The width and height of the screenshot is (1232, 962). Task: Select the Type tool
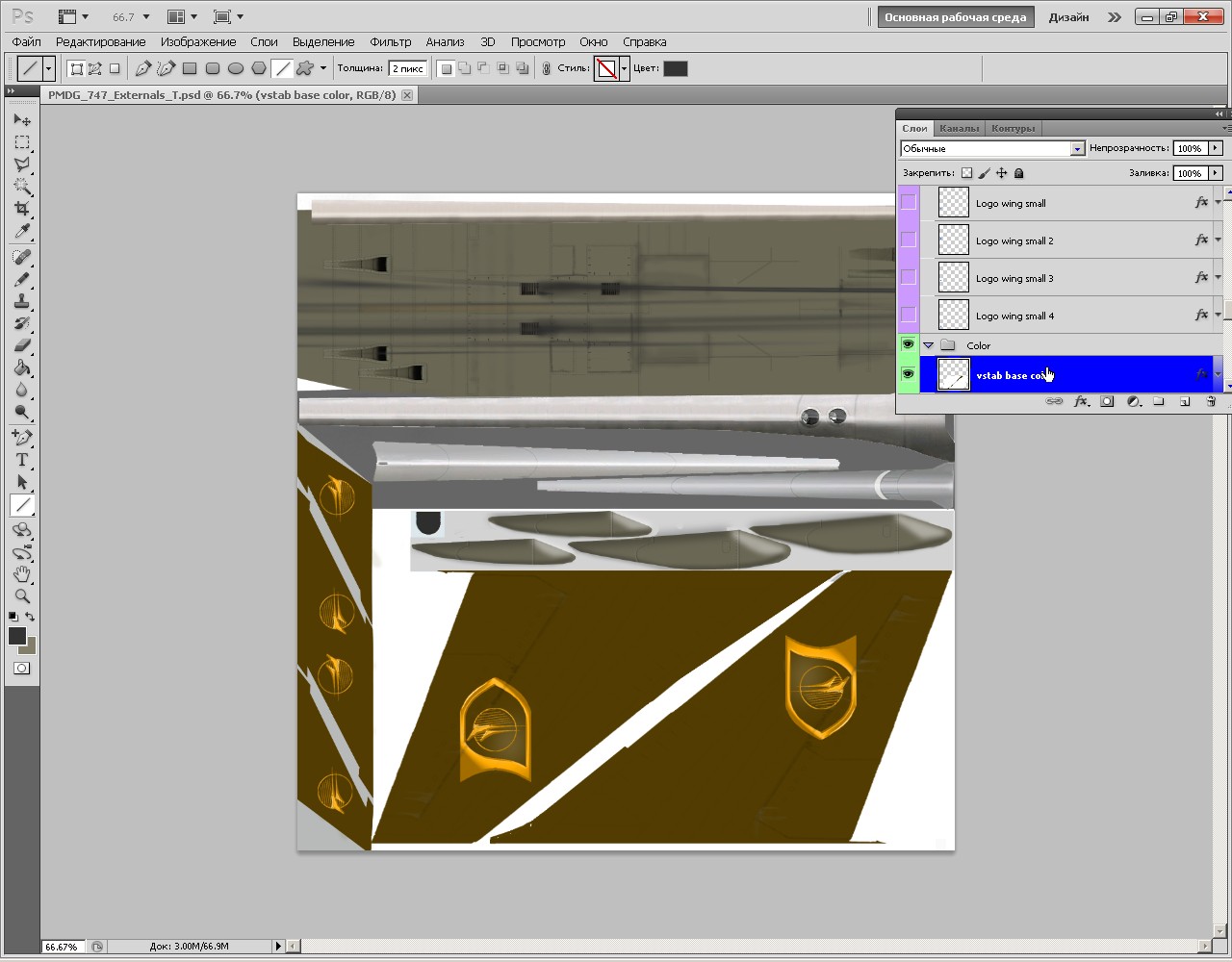[x=22, y=461]
